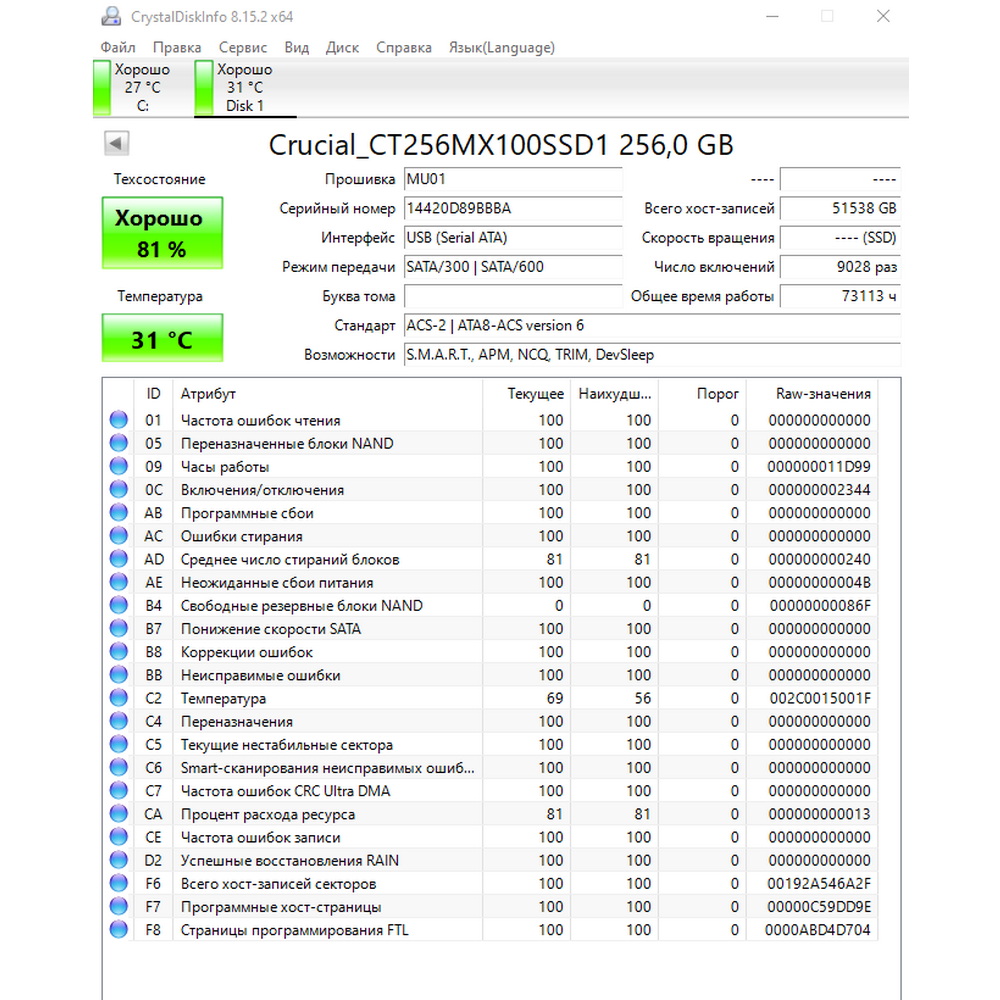Open the Файл menu
The height and width of the screenshot is (1000, 1000).
[x=118, y=47]
